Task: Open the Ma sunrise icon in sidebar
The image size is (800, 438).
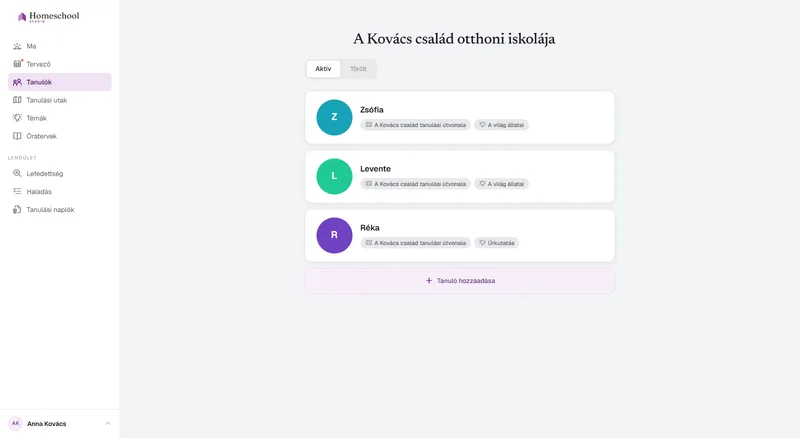Action: pyautogui.click(x=17, y=46)
